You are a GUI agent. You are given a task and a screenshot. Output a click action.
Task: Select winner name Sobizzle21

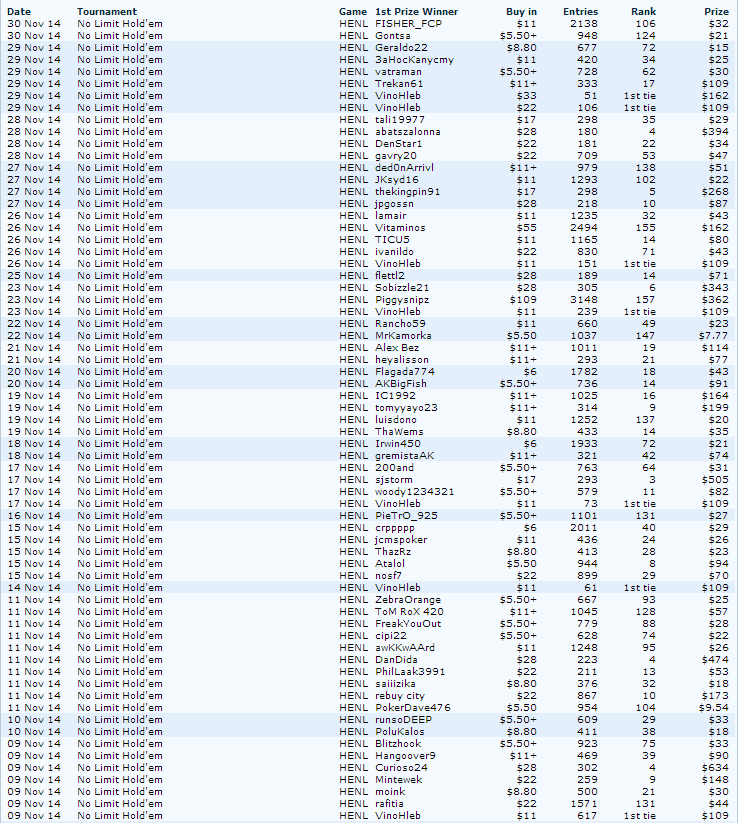(402, 288)
